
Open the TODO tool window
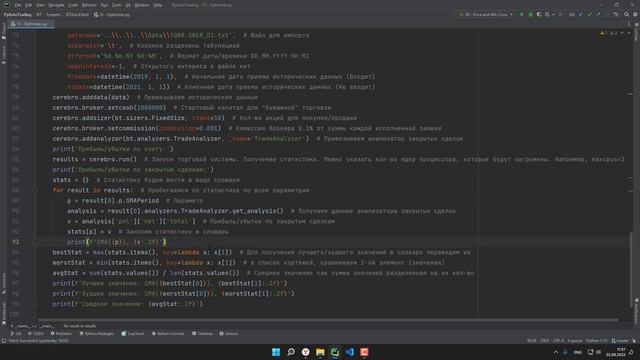(x=36, y=333)
